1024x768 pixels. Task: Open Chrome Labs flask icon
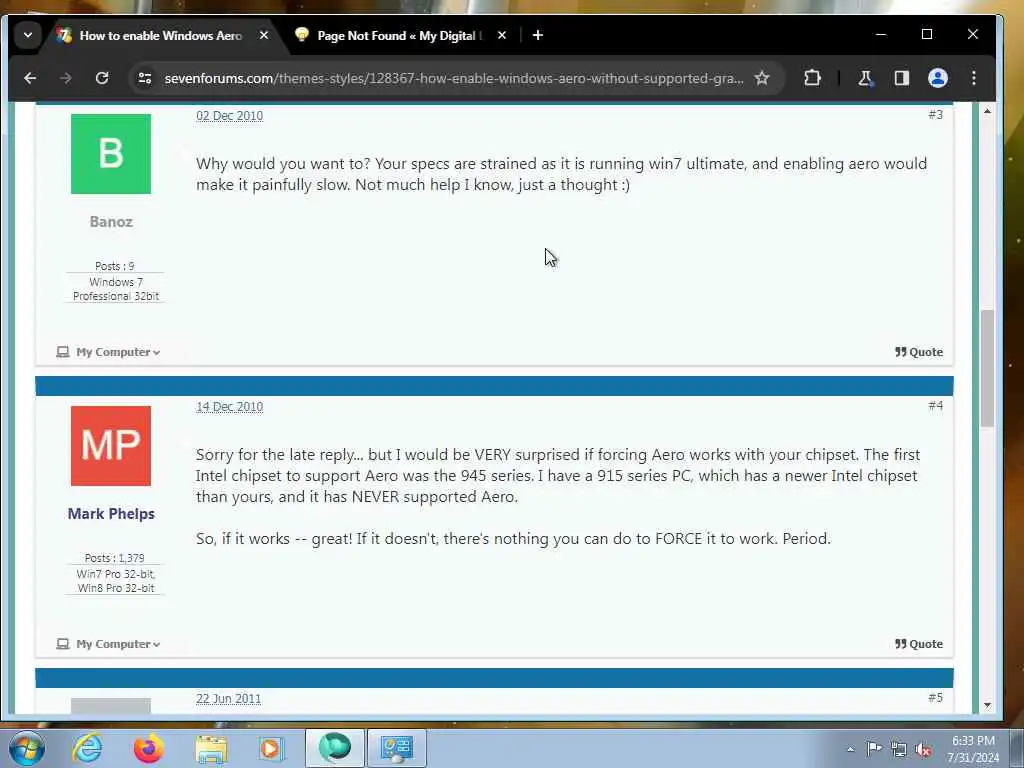tap(865, 78)
